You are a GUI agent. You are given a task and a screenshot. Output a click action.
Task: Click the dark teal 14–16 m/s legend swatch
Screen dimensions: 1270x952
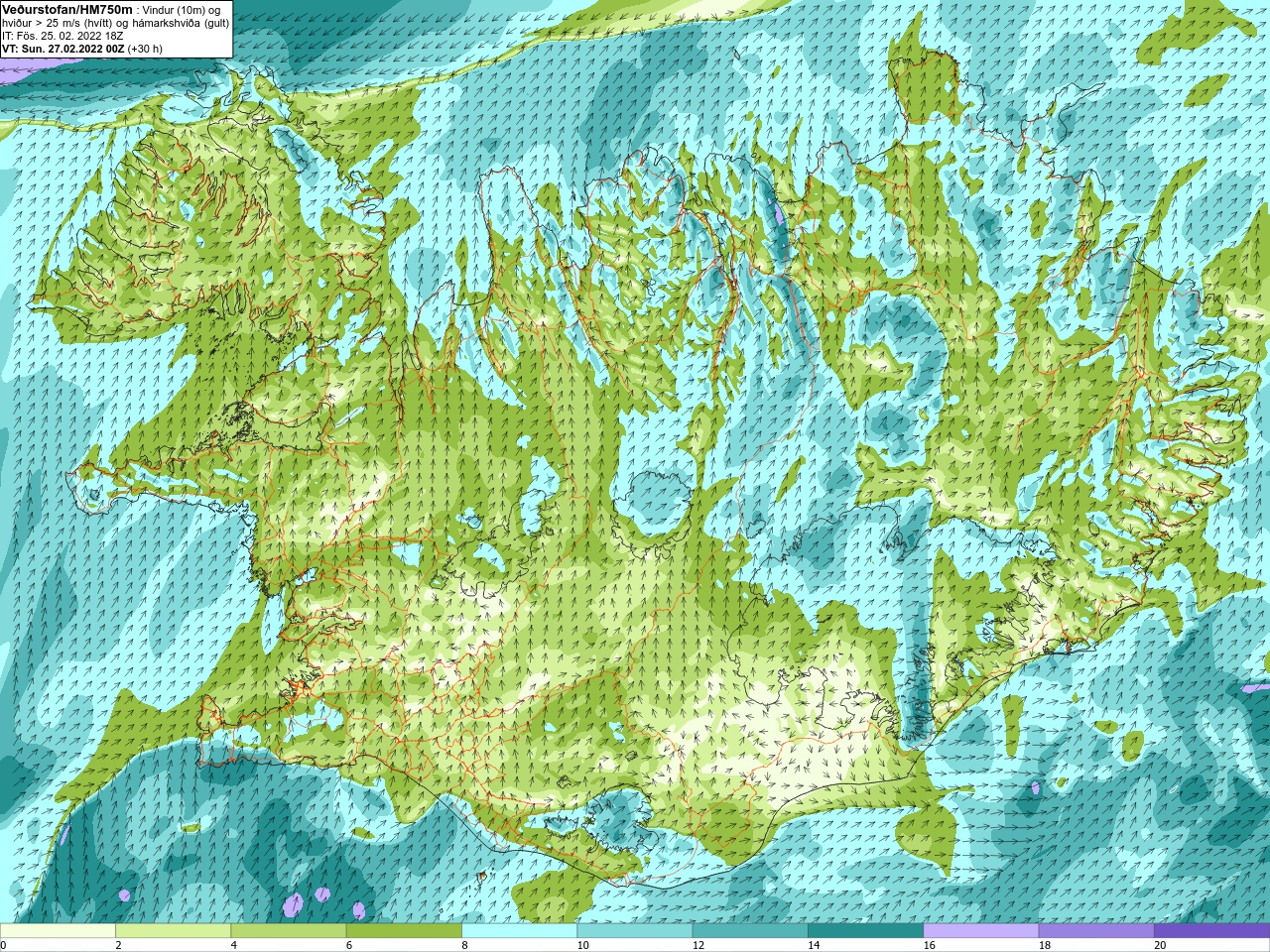click(x=865, y=931)
